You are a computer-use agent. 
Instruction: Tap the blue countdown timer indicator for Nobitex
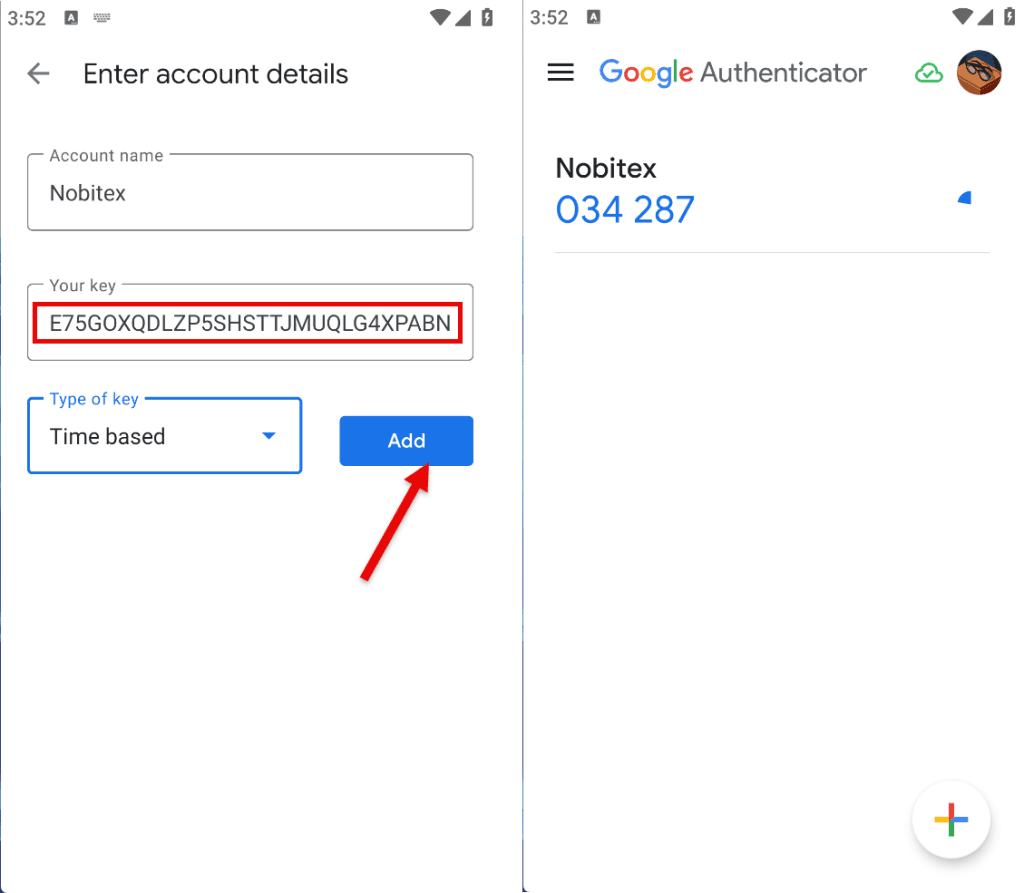[x=965, y=198]
